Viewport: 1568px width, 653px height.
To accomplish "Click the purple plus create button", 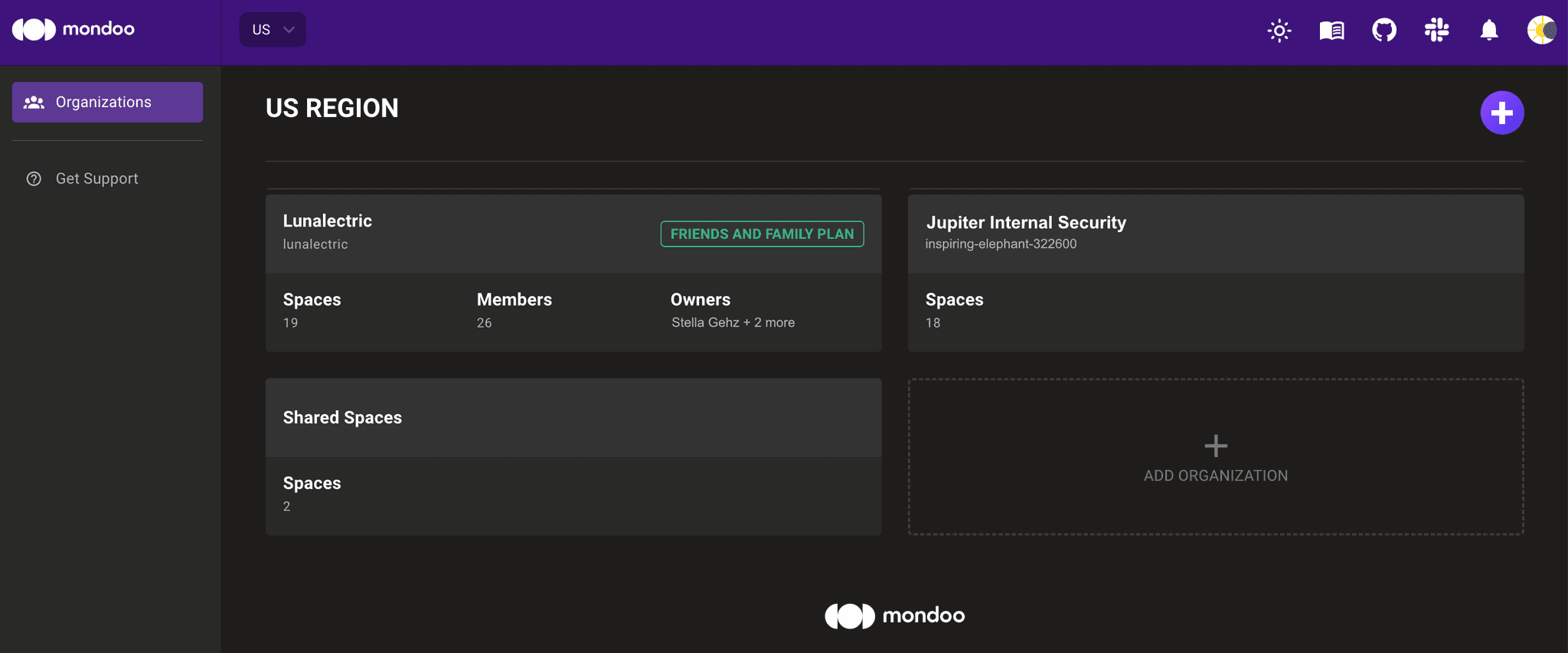I will pos(1501,113).
